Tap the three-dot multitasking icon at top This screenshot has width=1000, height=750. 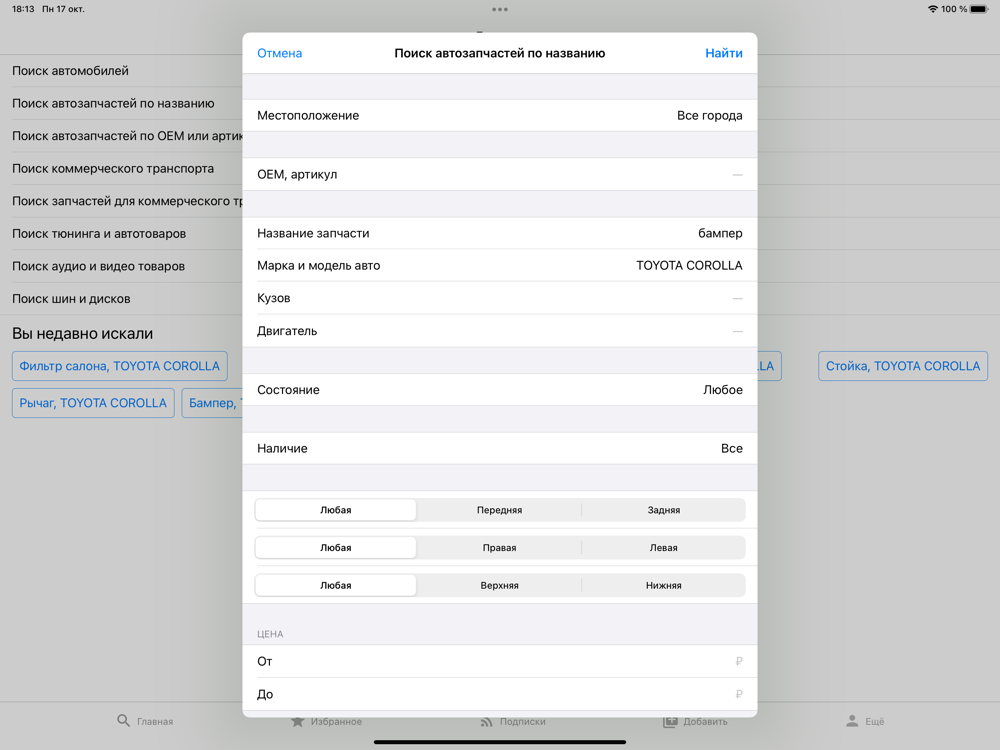(x=500, y=9)
